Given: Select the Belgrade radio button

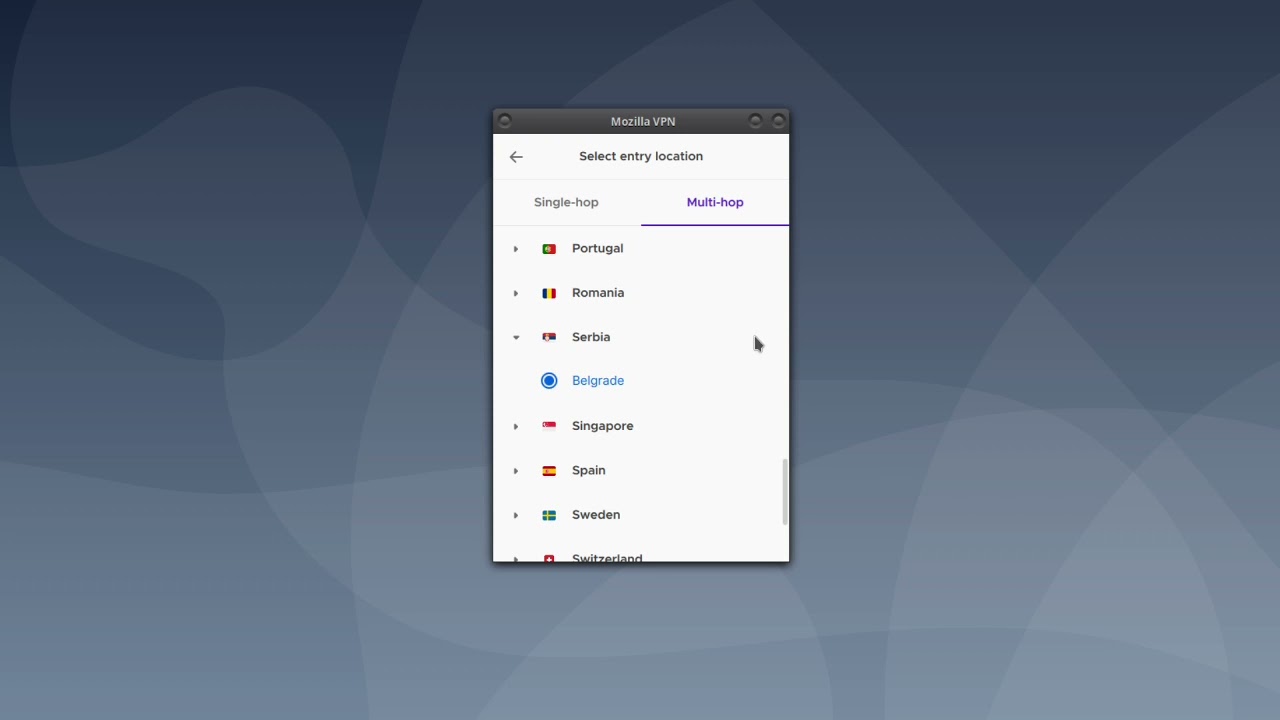Looking at the screenshot, I should click(x=549, y=381).
